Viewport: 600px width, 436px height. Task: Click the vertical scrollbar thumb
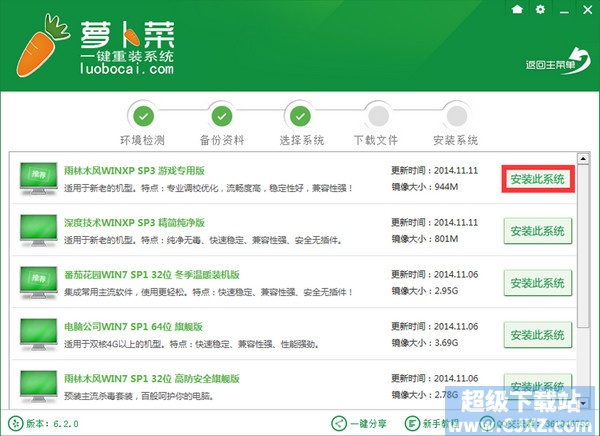click(583, 246)
